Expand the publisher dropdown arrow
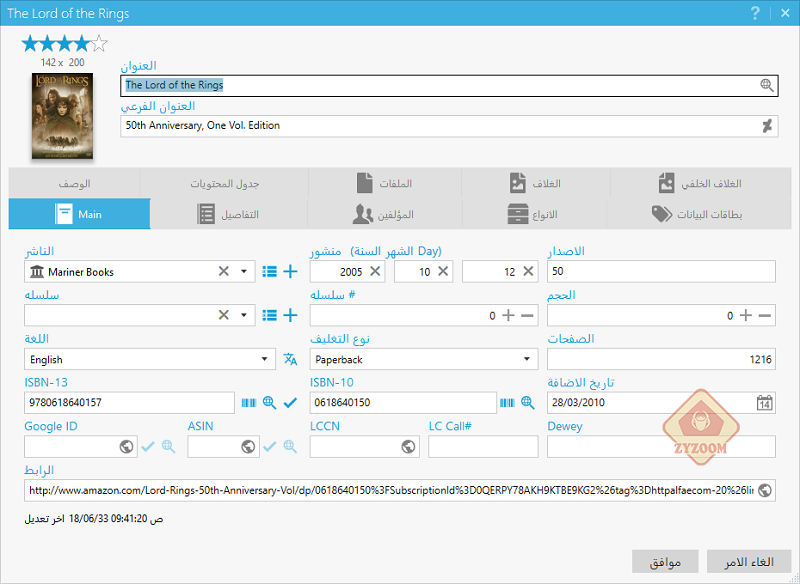Image resolution: width=800 pixels, height=584 pixels. [244, 271]
